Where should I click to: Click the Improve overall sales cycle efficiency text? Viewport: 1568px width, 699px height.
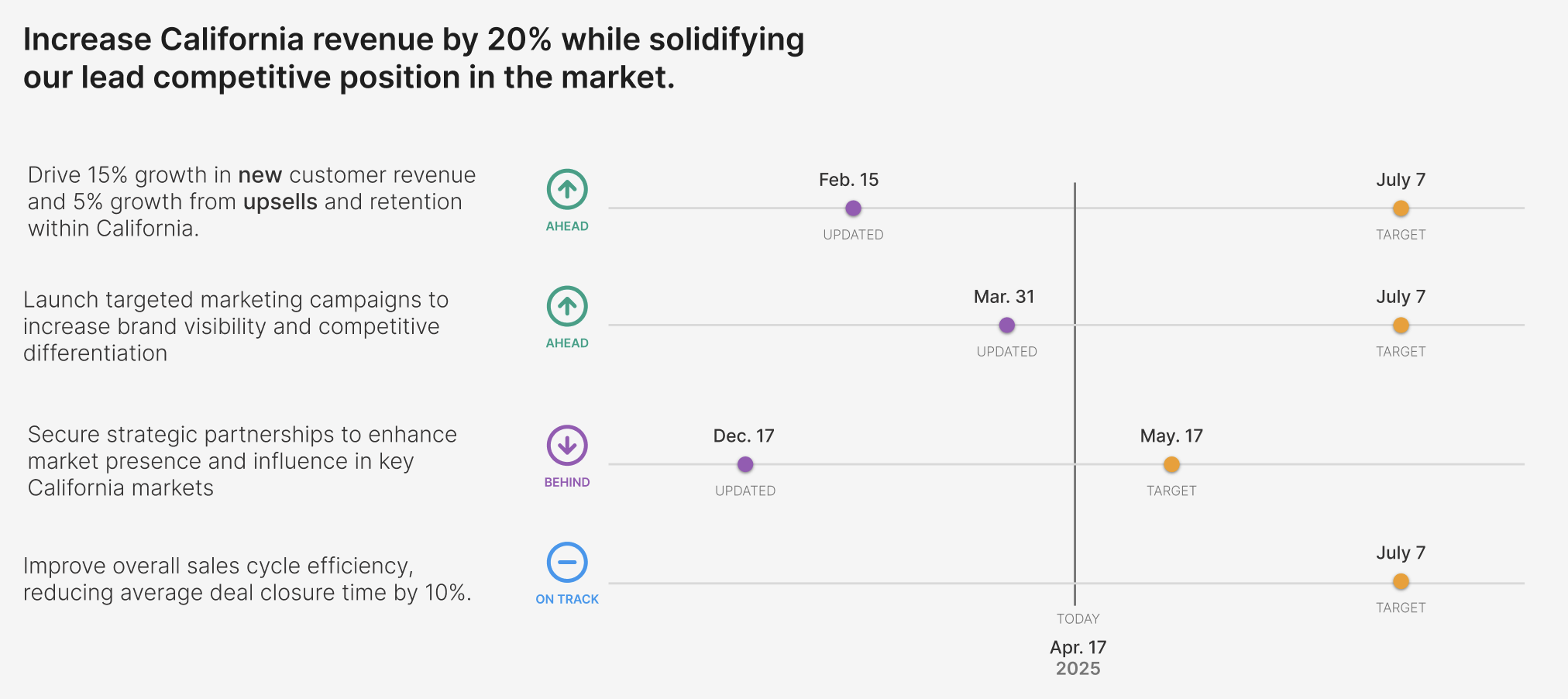tap(247, 579)
